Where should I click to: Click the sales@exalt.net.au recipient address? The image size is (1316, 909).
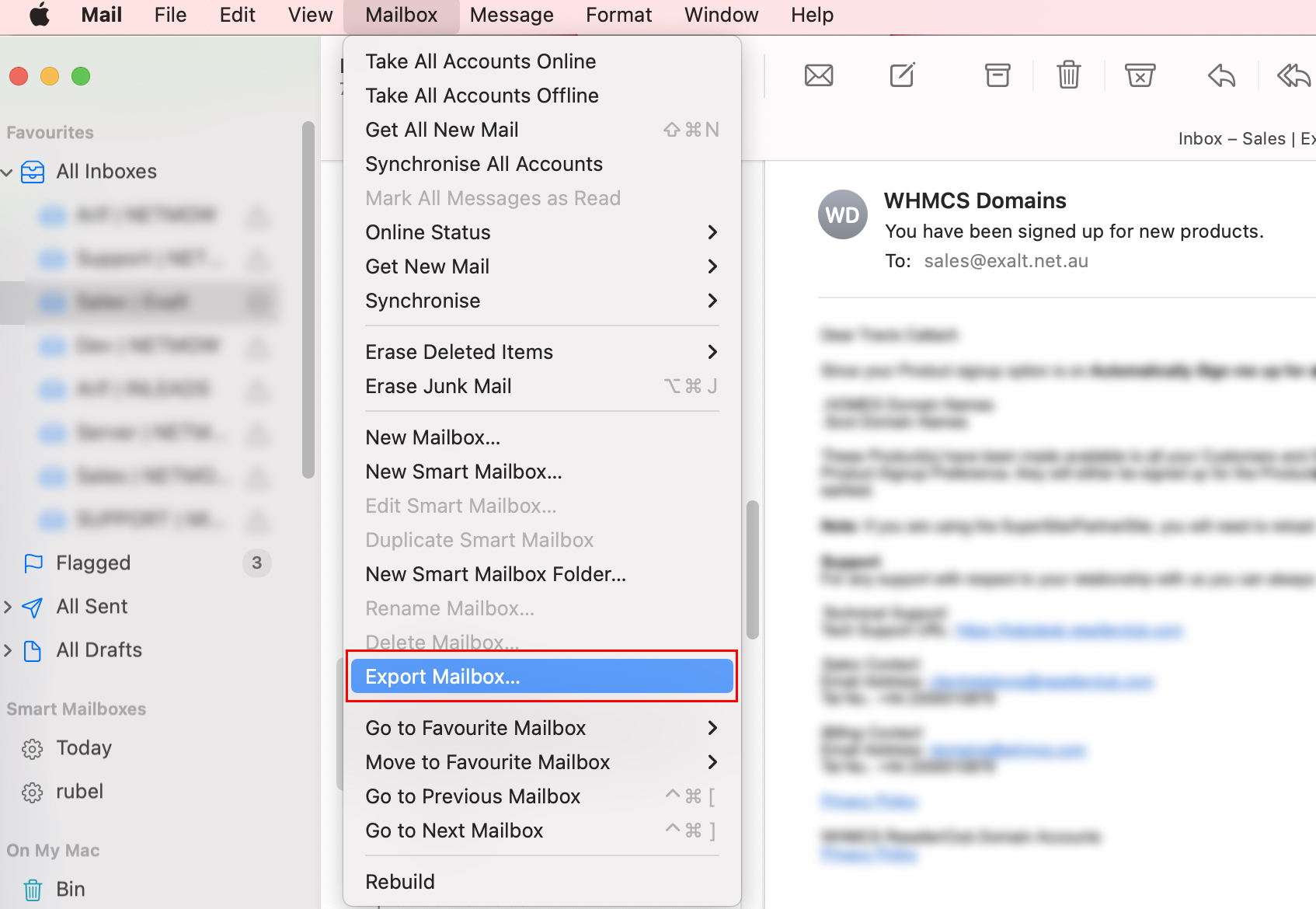pos(1006,261)
